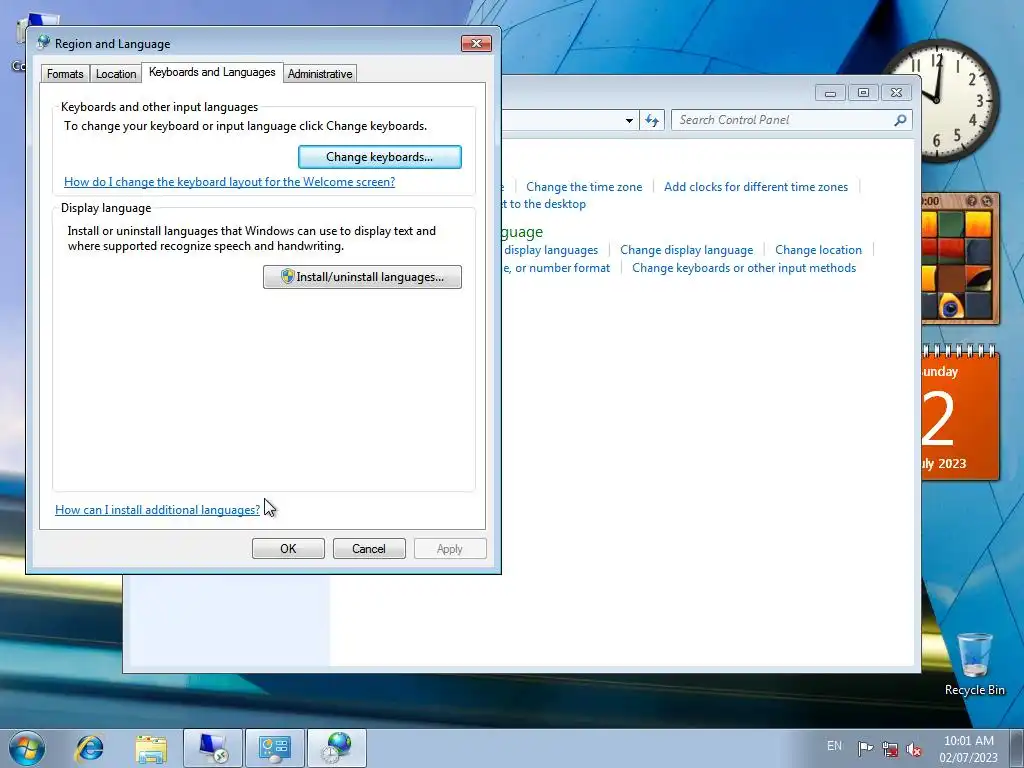This screenshot has width=1024, height=768.
Task: Click the muted volume tray icon
Action: pos(914,750)
